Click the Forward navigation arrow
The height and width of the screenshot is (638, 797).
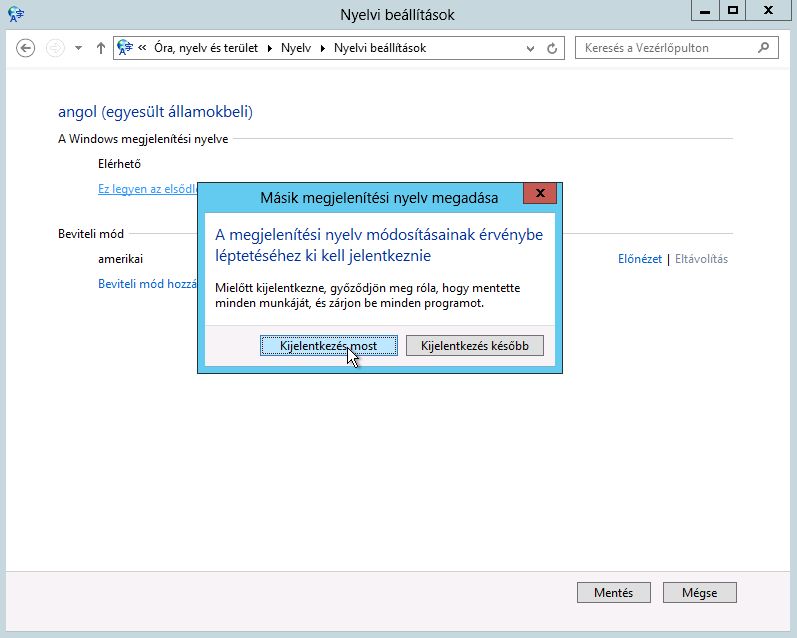[55, 48]
